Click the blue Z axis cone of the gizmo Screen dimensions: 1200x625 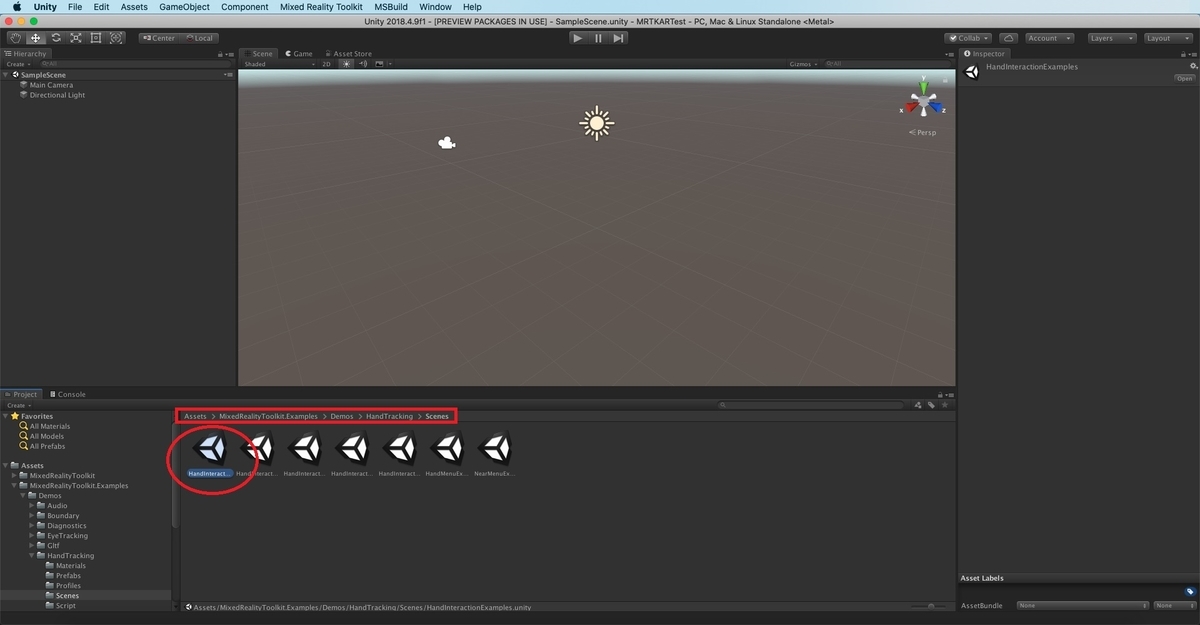point(936,108)
